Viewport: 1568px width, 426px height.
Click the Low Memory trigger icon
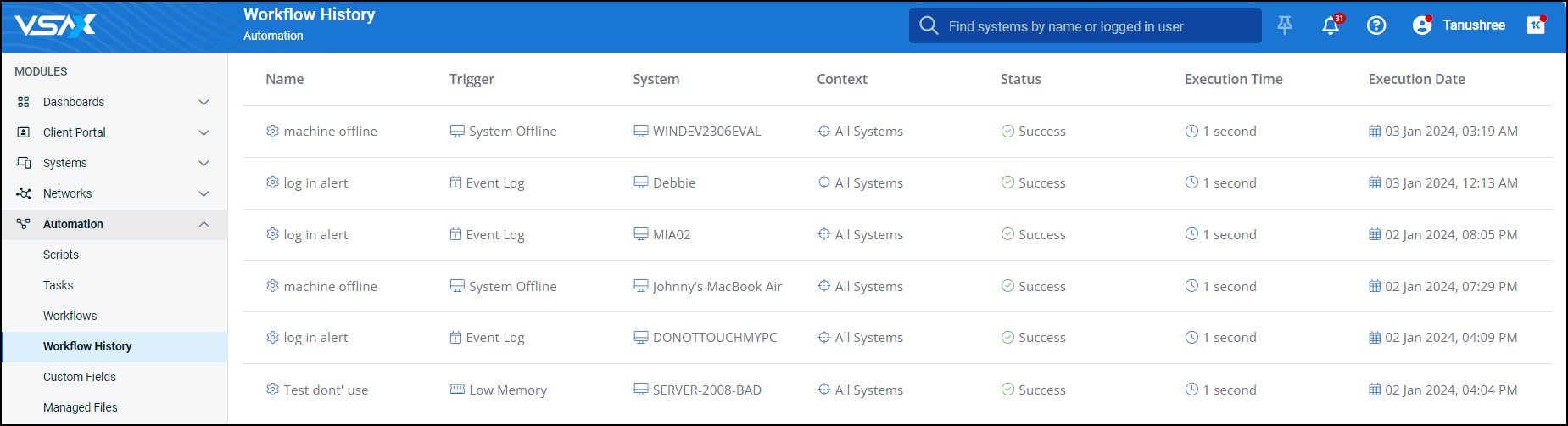coord(457,390)
